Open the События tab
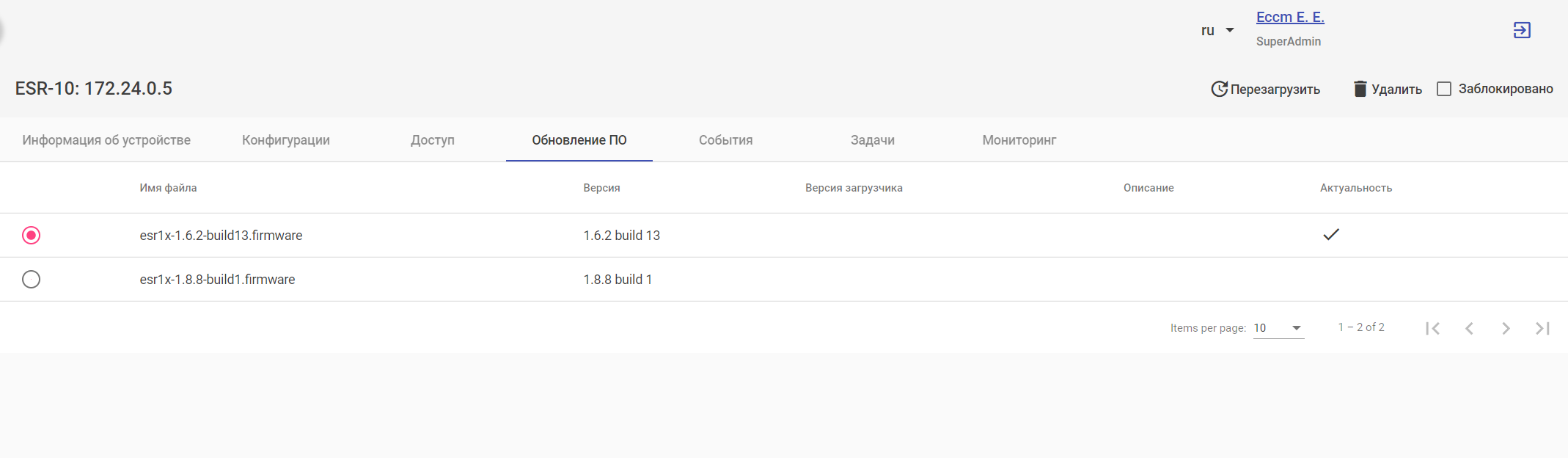1568x458 pixels. 725,139
